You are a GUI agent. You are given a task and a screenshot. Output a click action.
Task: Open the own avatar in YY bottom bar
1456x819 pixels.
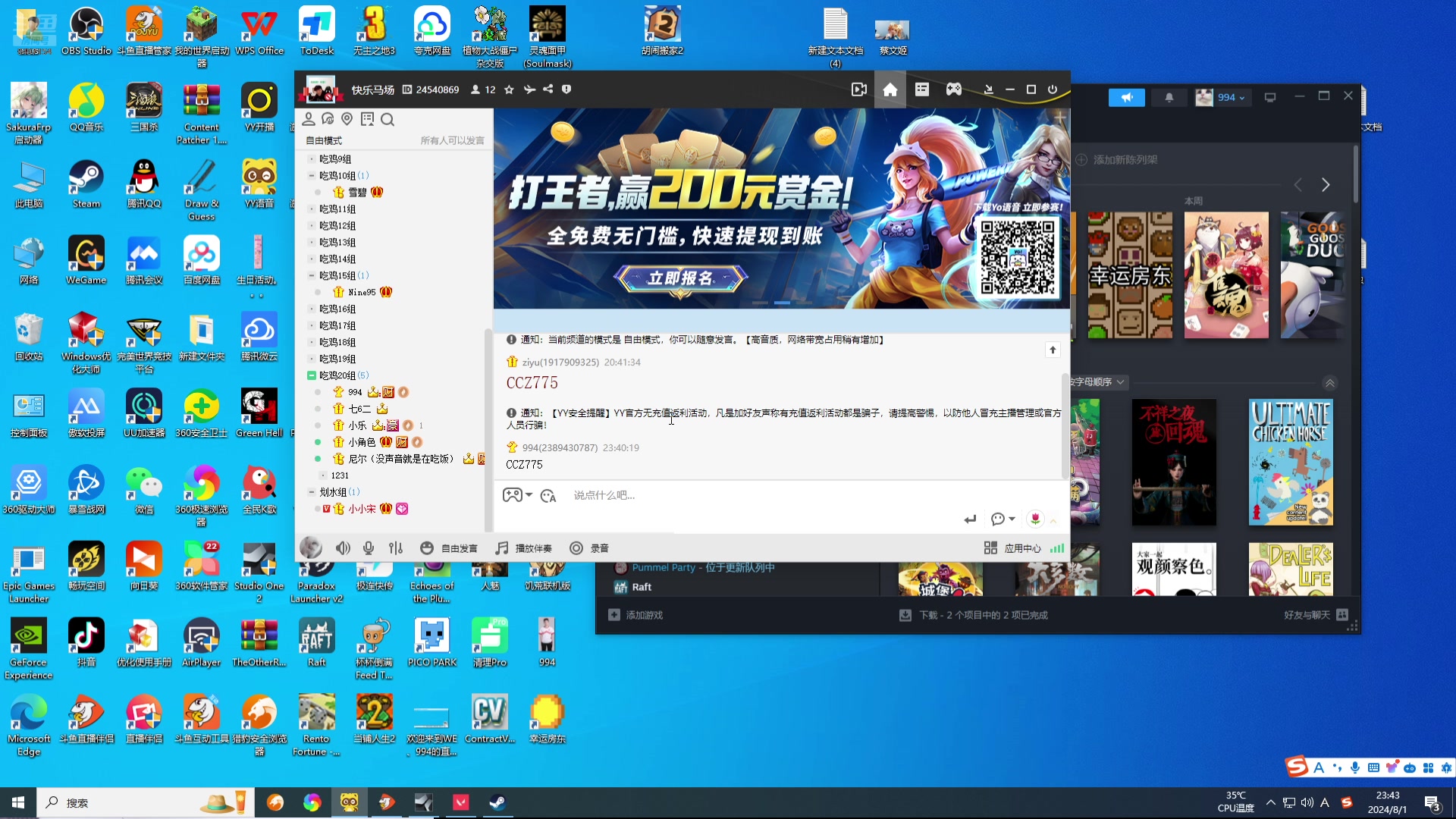pyautogui.click(x=311, y=548)
